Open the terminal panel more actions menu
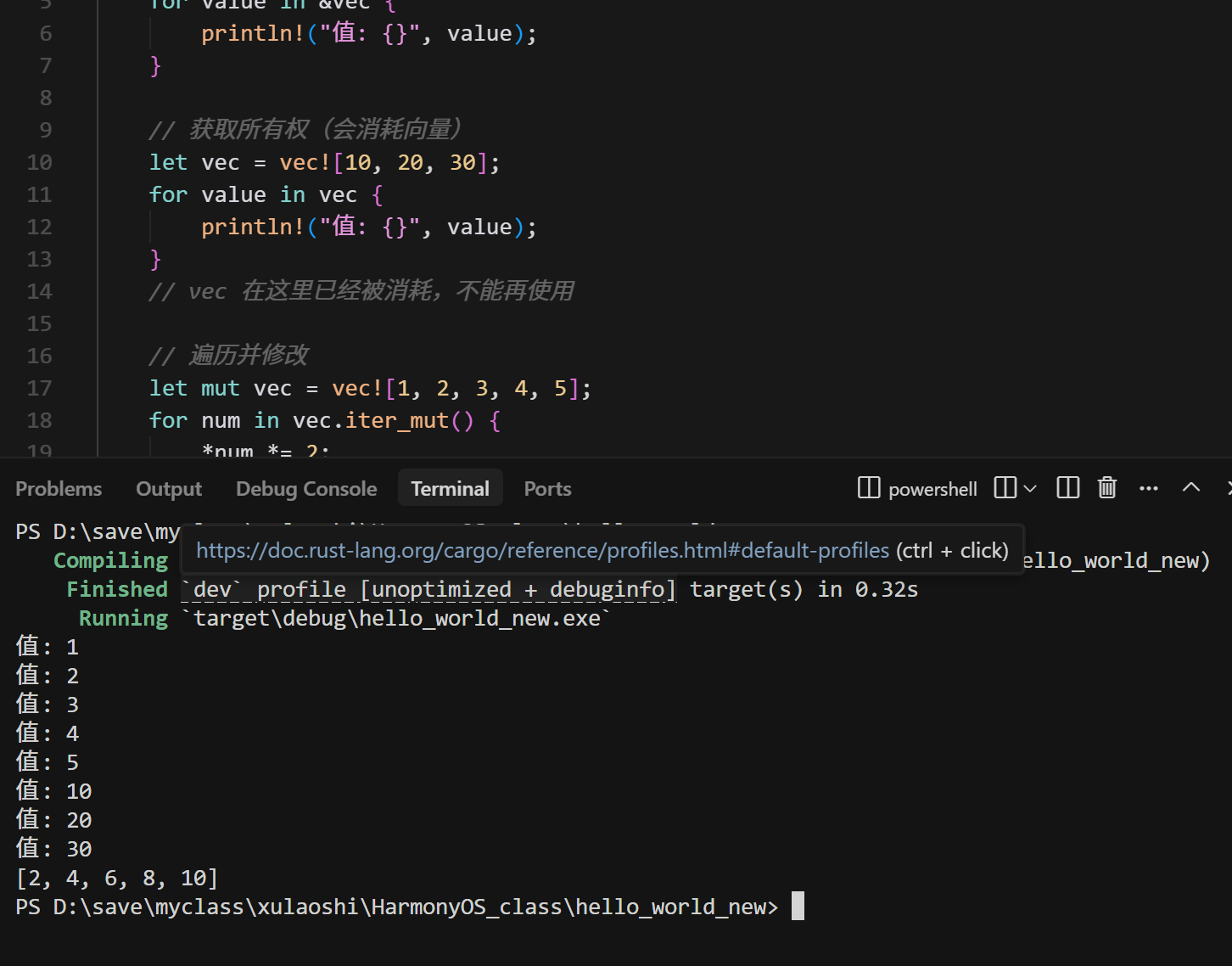The width and height of the screenshot is (1232, 966). pos(1149,488)
